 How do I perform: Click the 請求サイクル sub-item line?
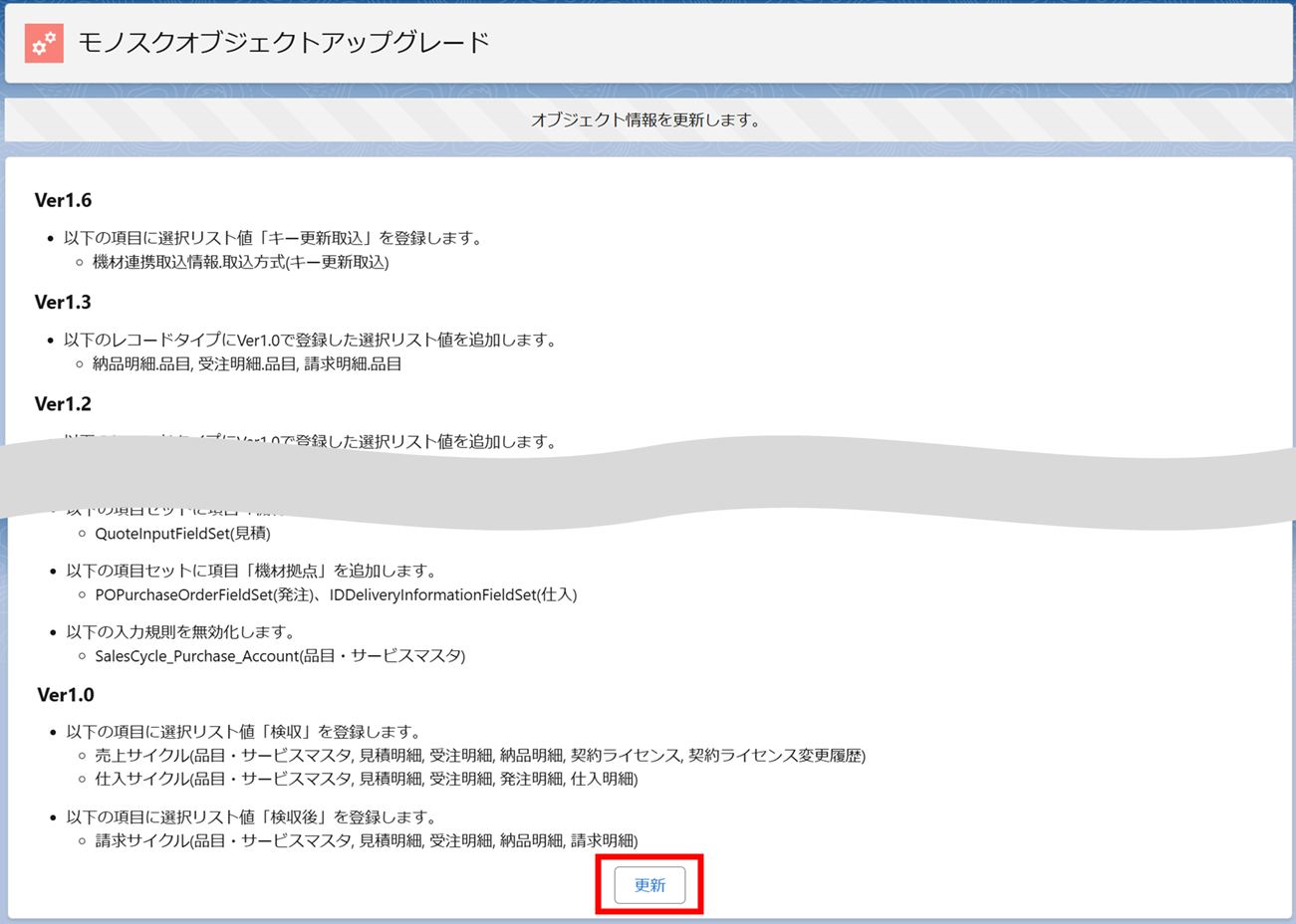[366, 840]
